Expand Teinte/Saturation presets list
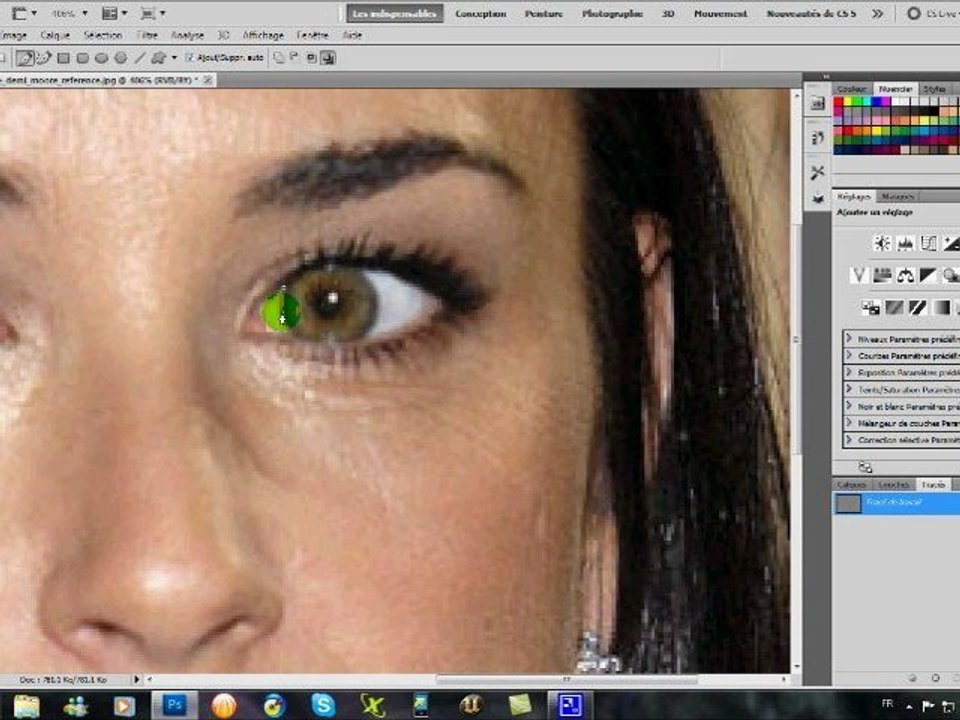The image size is (960, 720). pyautogui.click(x=849, y=389)
